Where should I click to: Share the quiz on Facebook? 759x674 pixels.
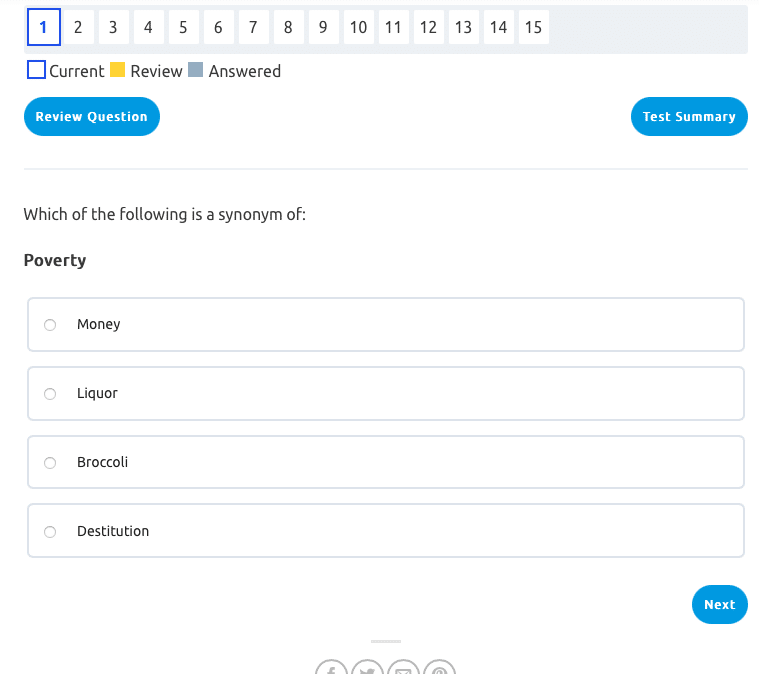click(x=332, y=669)
